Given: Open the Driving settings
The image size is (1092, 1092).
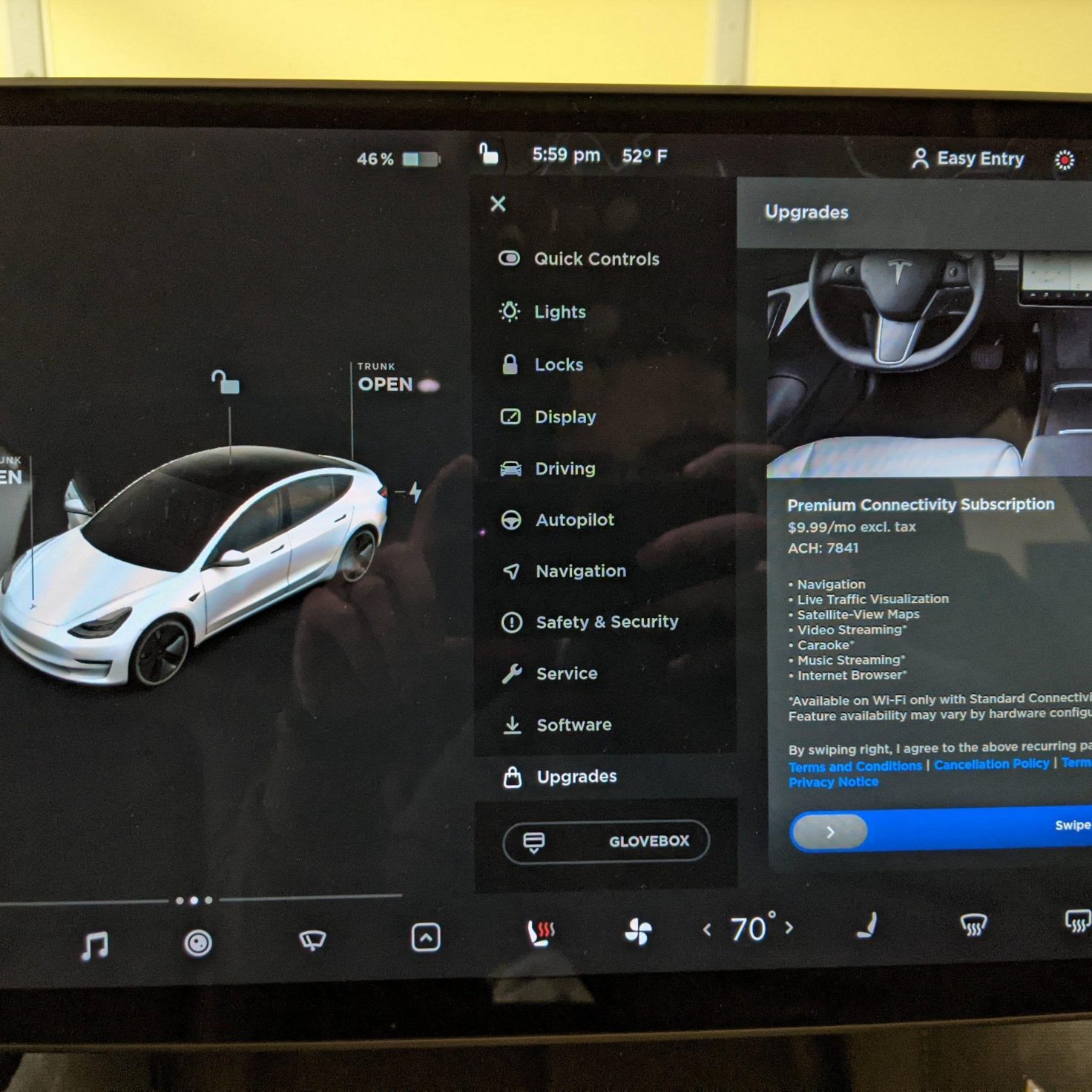Looking at the screenshot, I should pos(547,468).
